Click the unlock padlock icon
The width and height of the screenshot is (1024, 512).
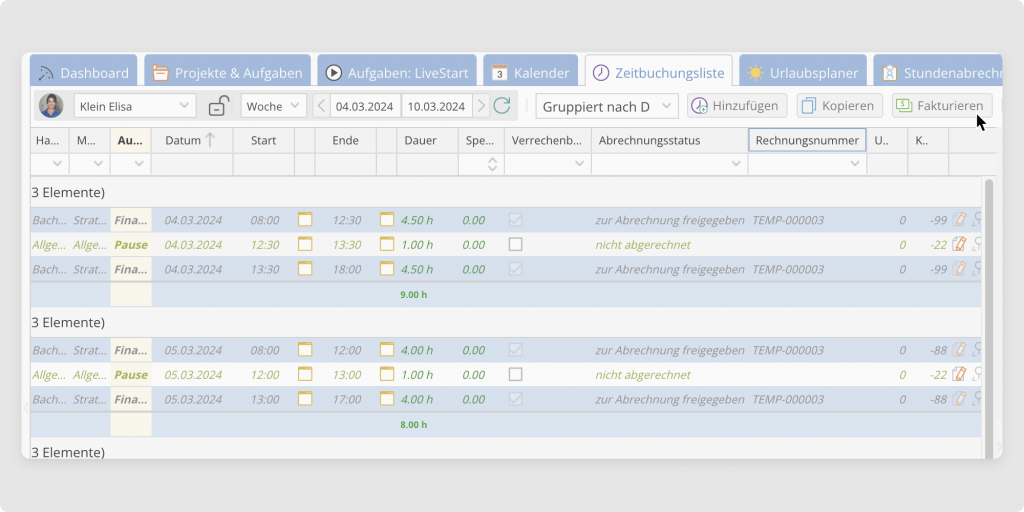point(218,106)
